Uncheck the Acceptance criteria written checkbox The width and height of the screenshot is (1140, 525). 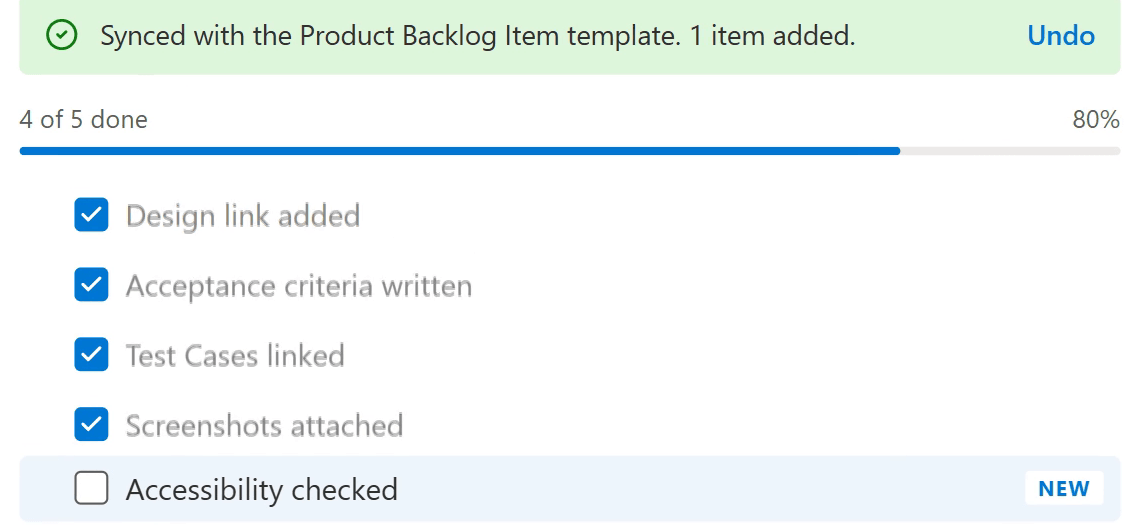(92, 284)
